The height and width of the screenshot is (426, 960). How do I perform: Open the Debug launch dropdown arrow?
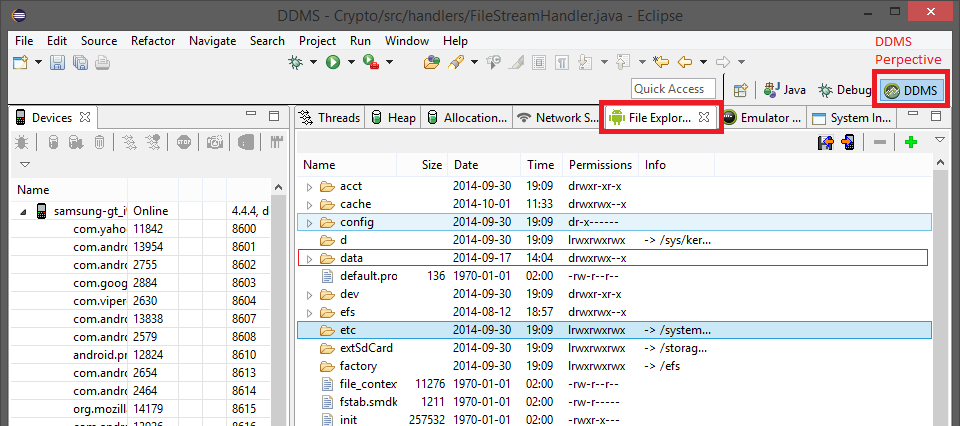[313, 62]
